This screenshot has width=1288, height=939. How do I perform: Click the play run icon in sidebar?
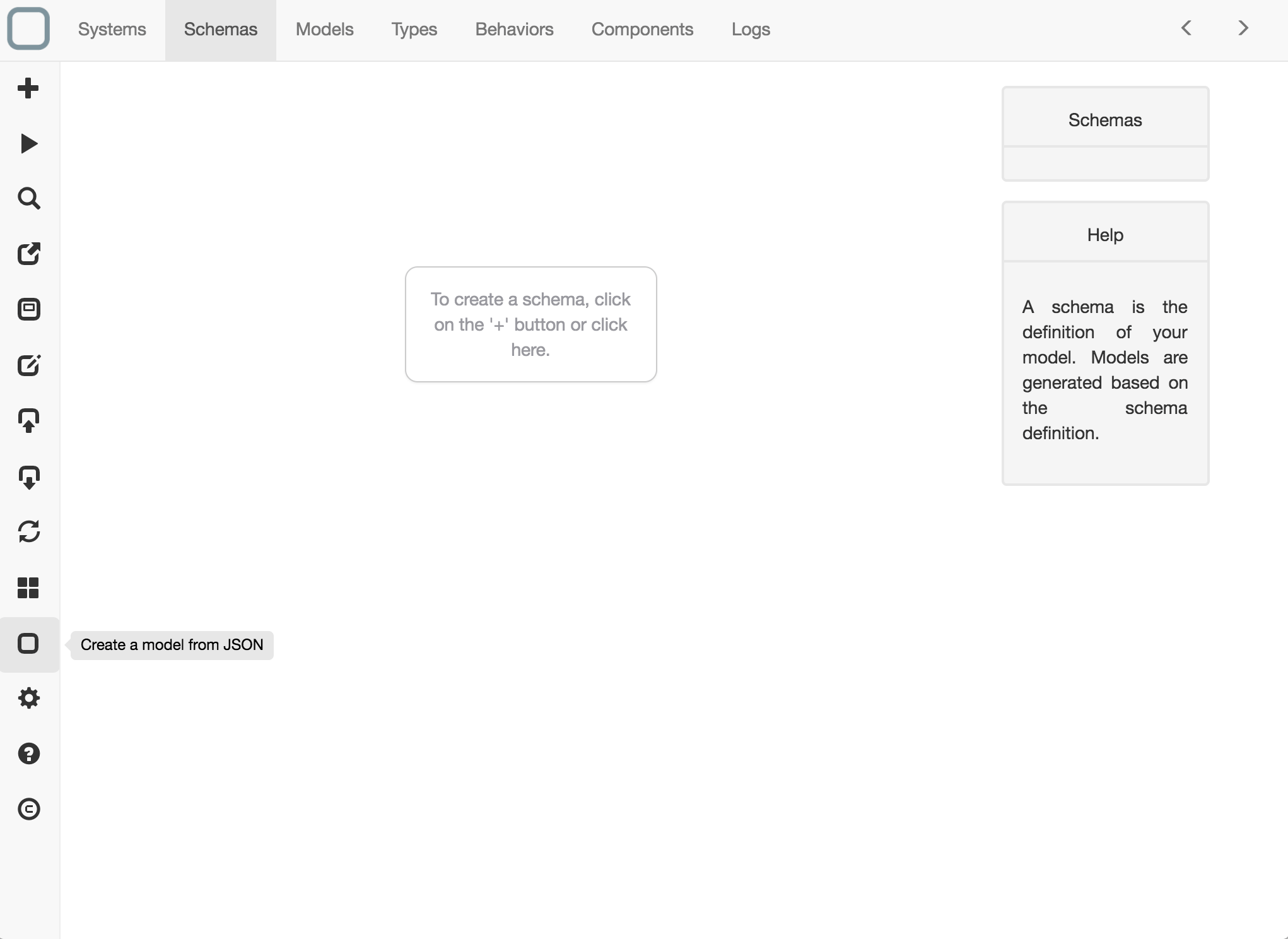[x=28, y=144]
